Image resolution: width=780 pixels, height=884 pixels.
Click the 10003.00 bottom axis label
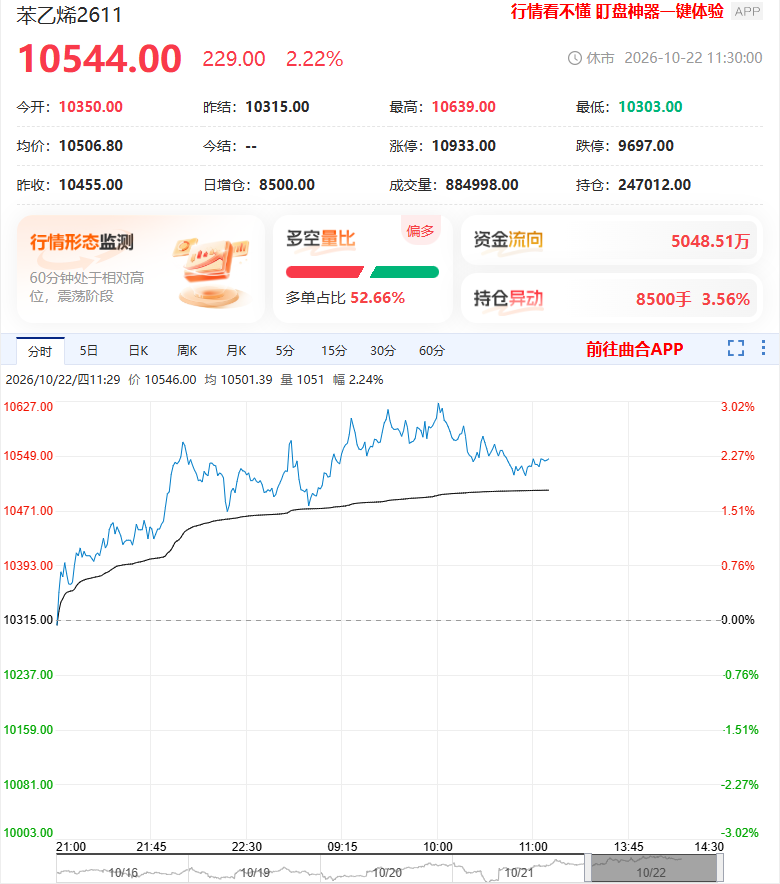coord(28,832)
